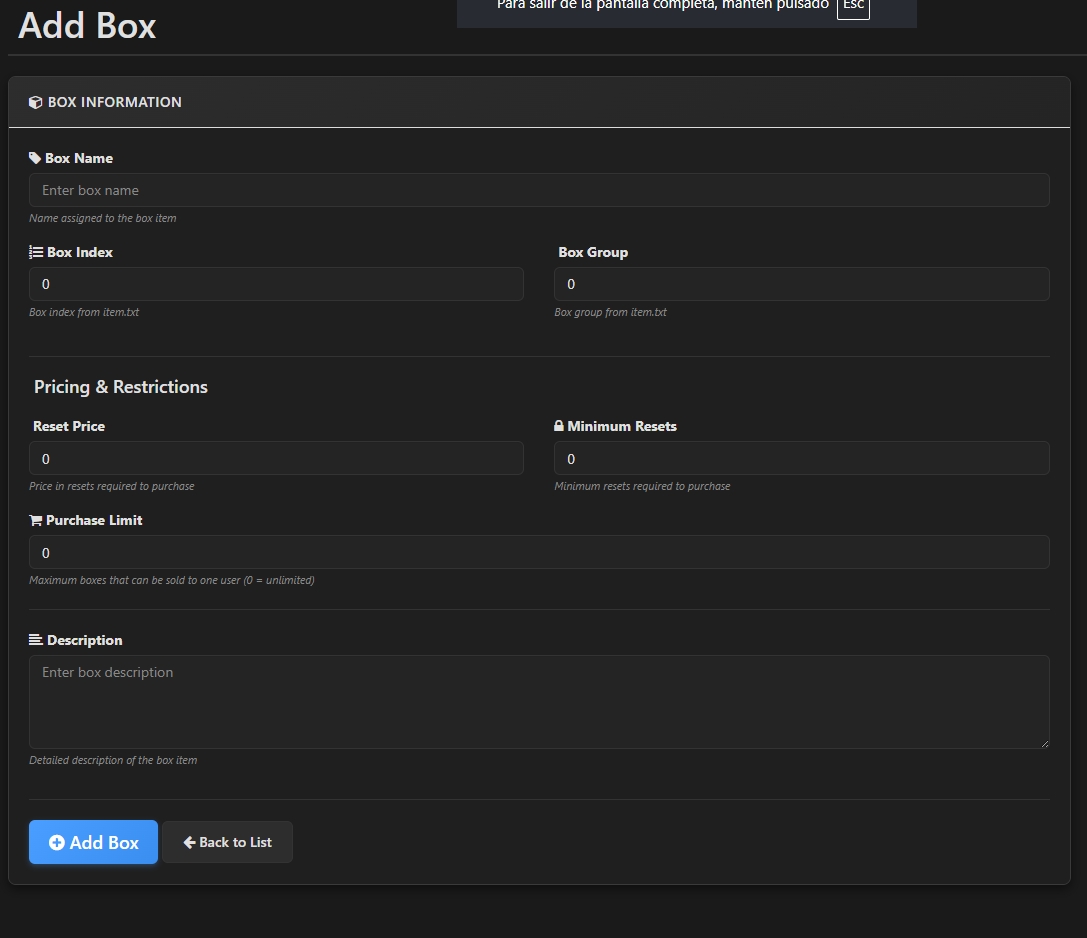Image resolution: width=1087 pixels, height=938 pixels.
Task: Click the cube icon beside Box Information
Action: 35,102
